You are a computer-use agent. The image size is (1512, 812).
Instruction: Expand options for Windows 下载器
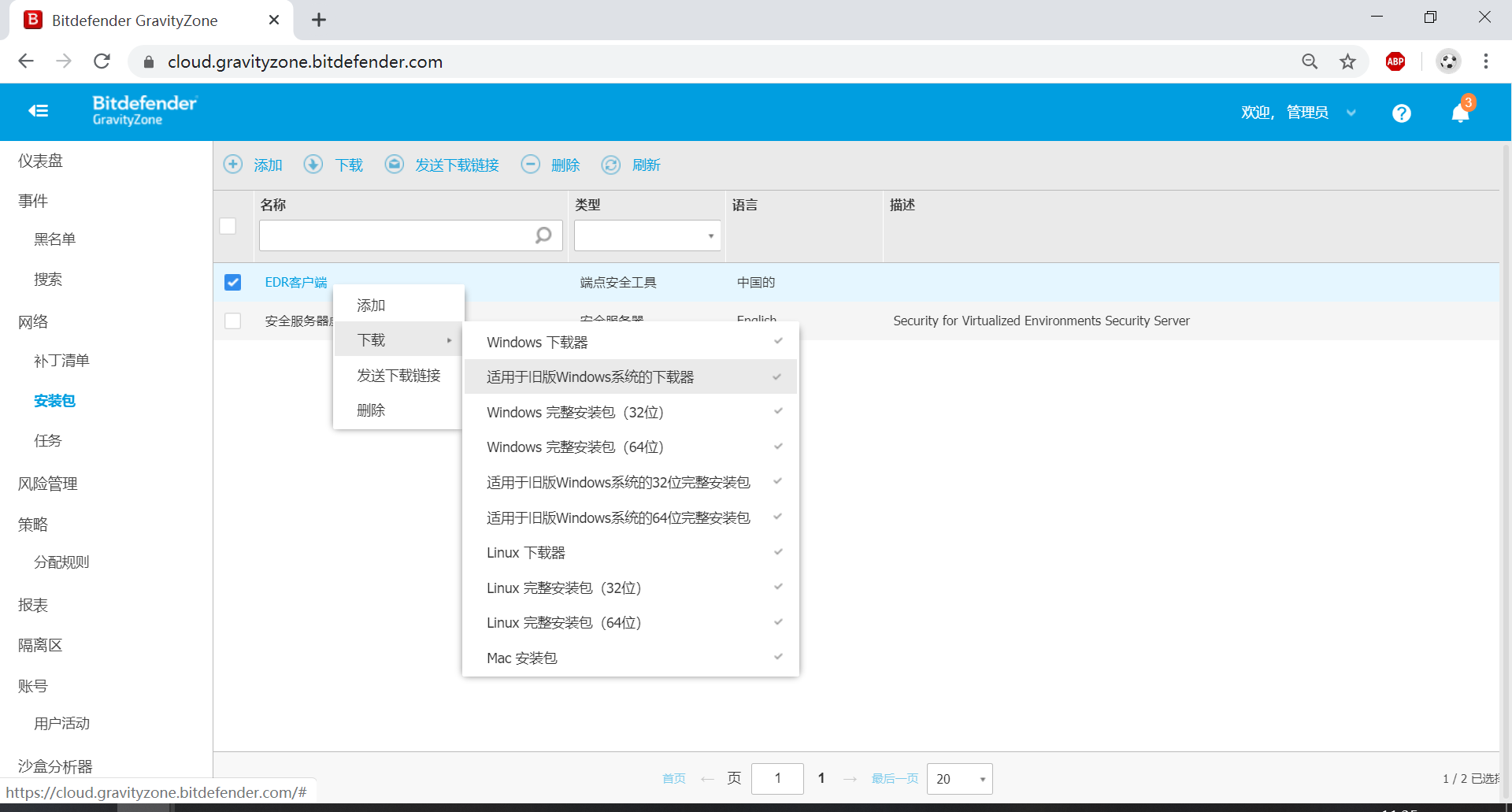(x=778, y=341)
